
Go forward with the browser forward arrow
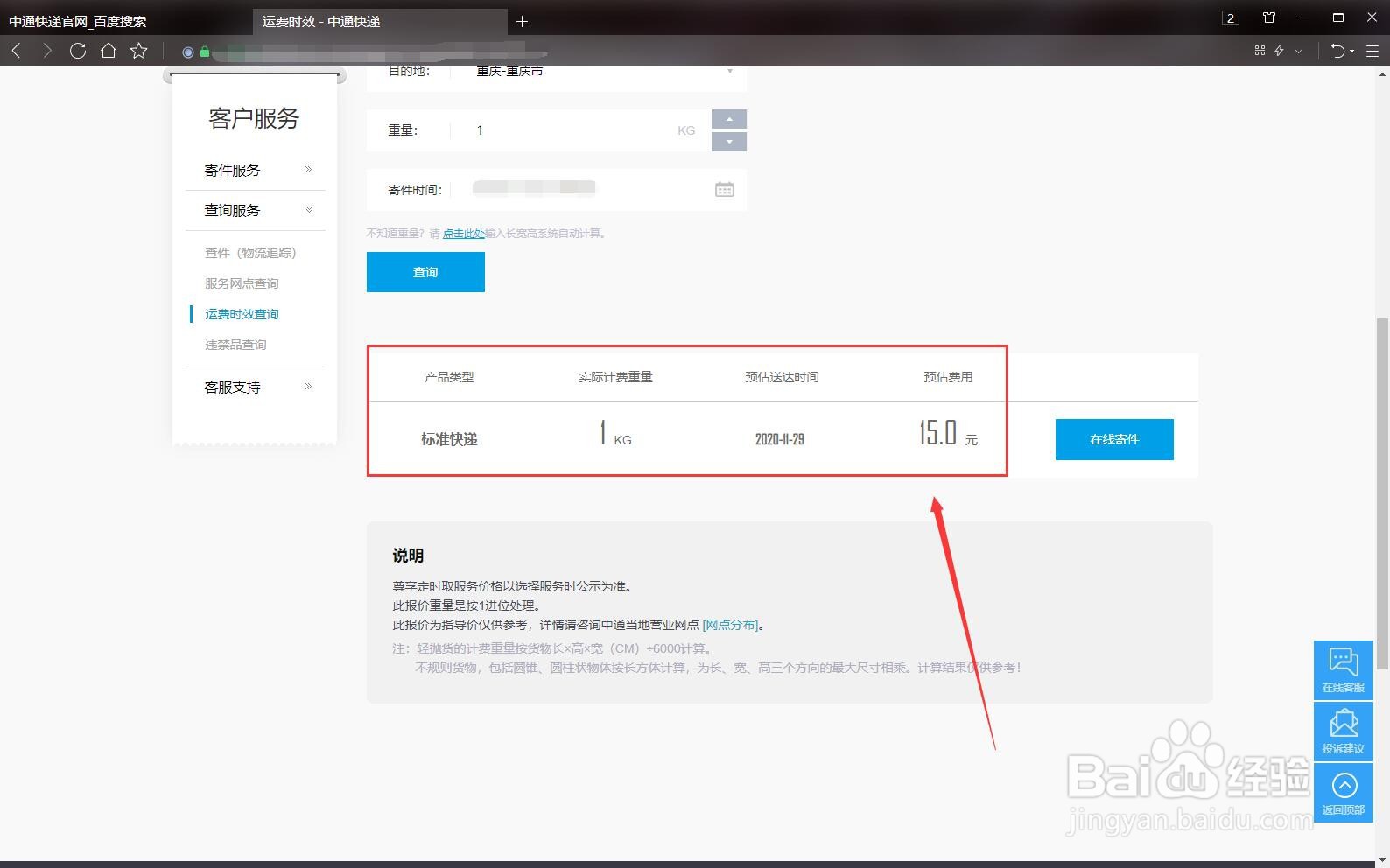click(46, 51)
